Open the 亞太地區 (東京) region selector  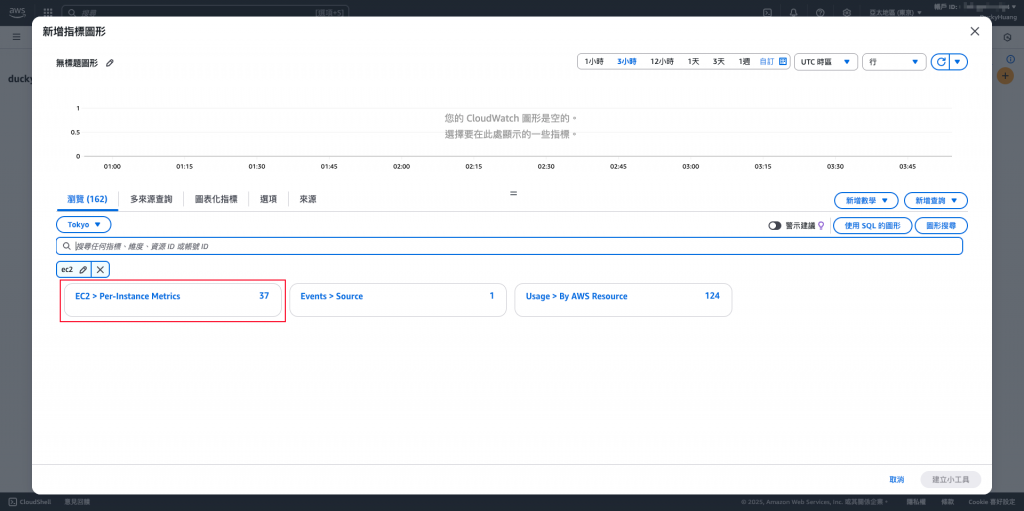(897, 12)
